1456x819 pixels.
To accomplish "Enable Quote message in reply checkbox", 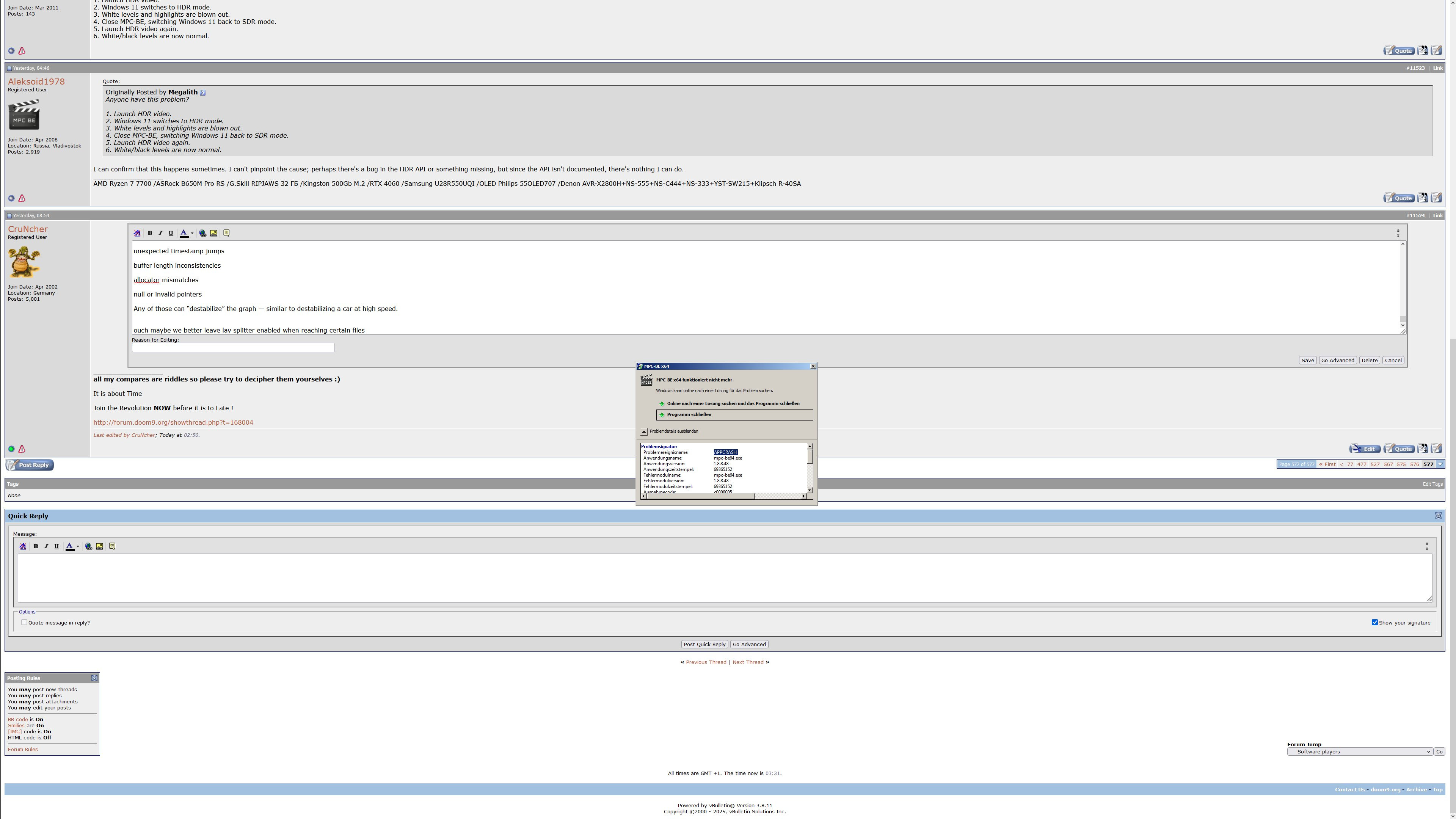I will tap(24, 622).
